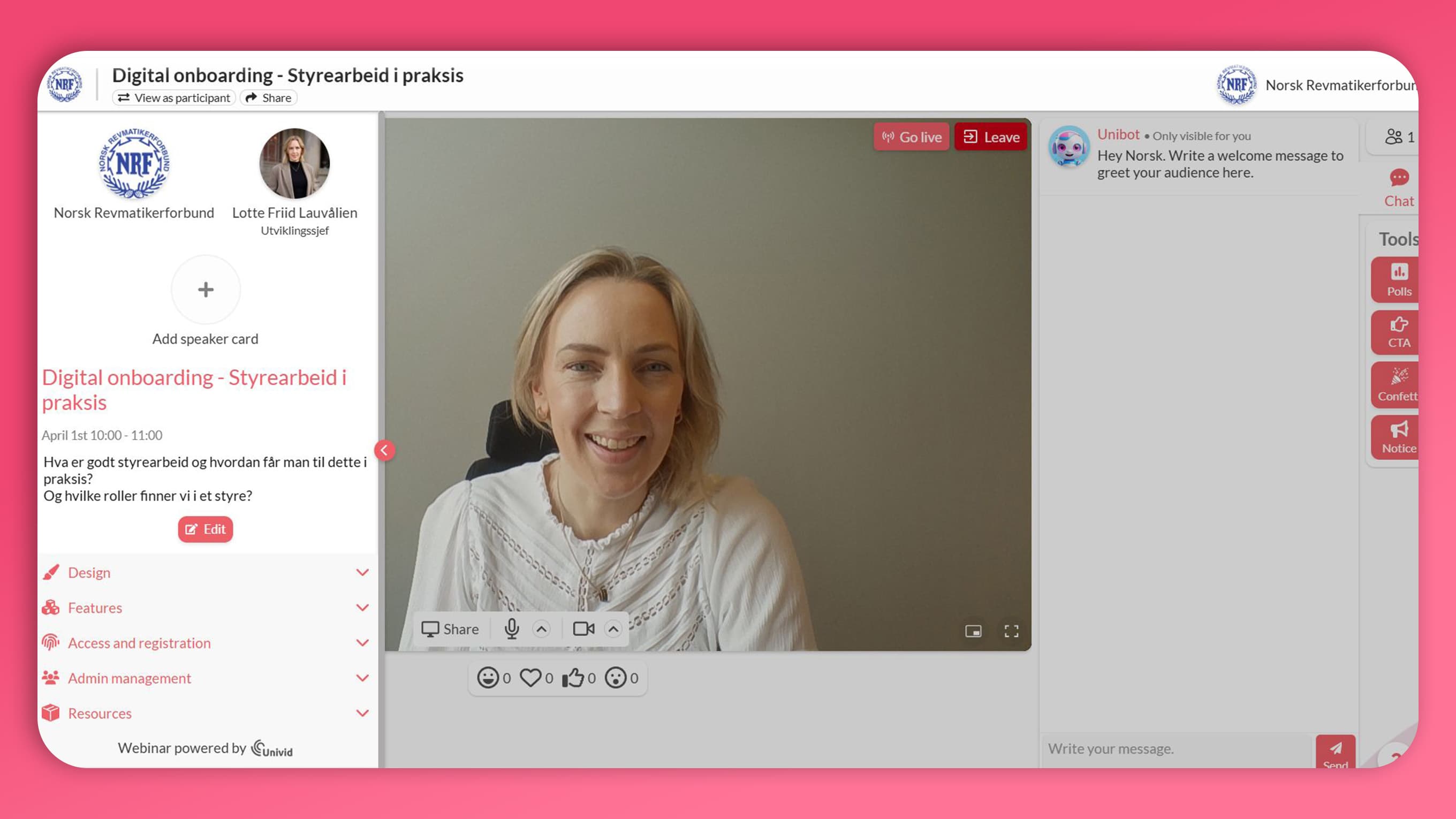Open microphone selection chevron
The width and height of the screenshot is (1456, 819).
tap(541, 628)
